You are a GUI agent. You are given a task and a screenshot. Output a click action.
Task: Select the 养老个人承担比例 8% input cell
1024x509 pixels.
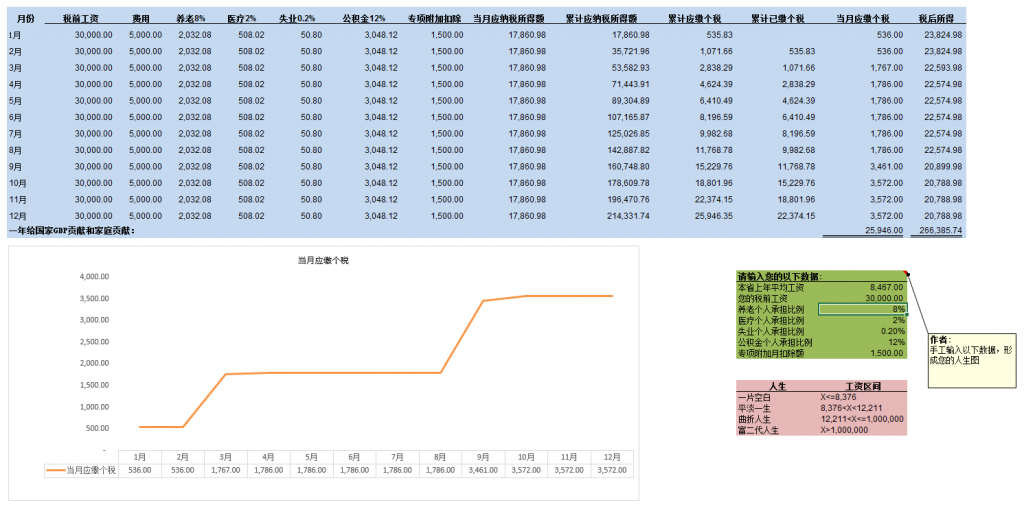pyautogui.click(x=862, y=309)
